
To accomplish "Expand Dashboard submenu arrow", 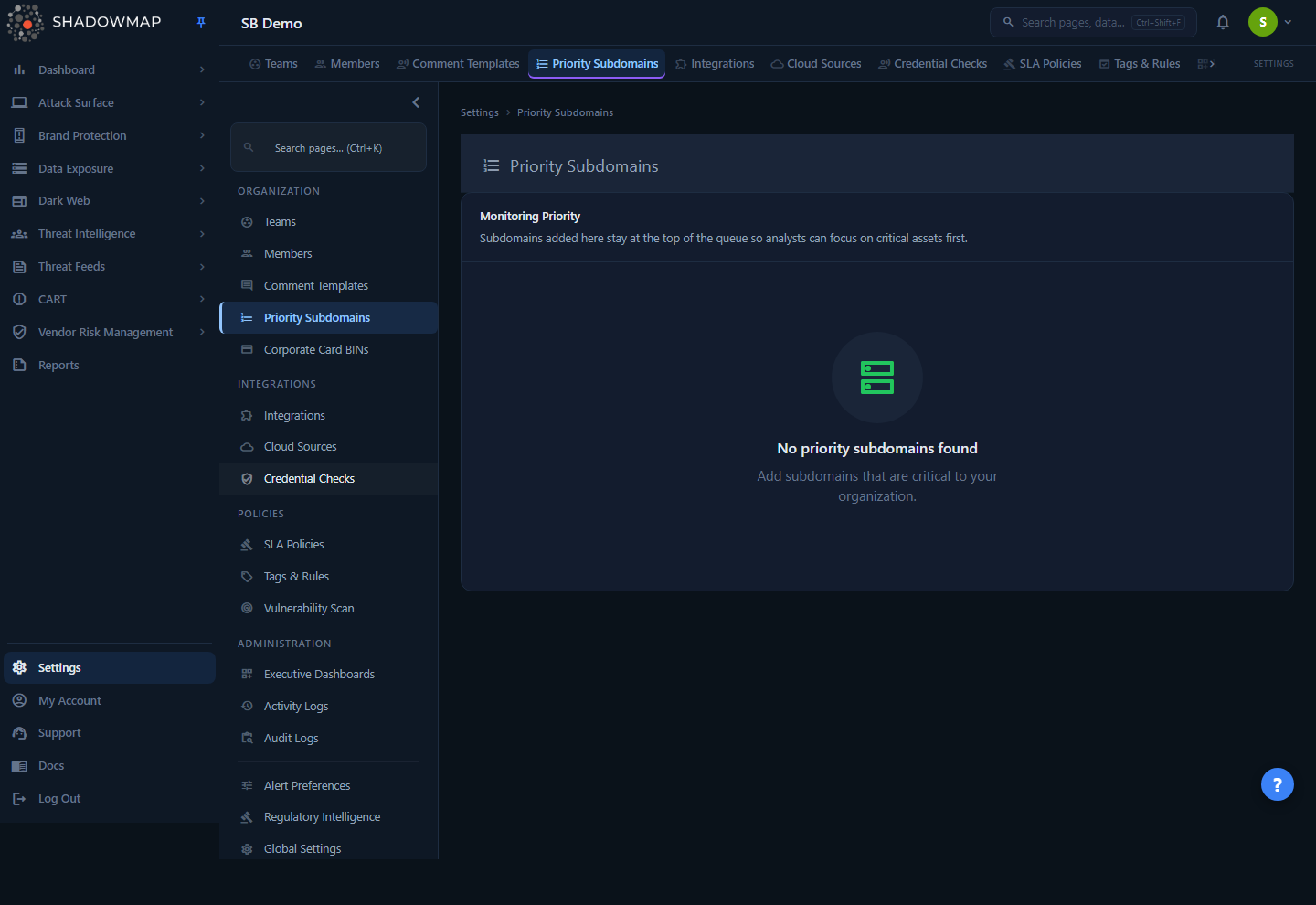I will pyautogui.click(x=202, y=69).
